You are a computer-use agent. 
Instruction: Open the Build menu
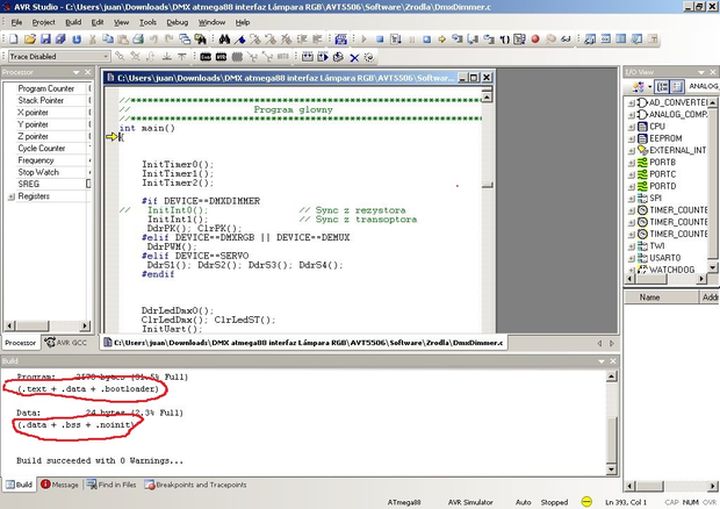click(73, 22)
